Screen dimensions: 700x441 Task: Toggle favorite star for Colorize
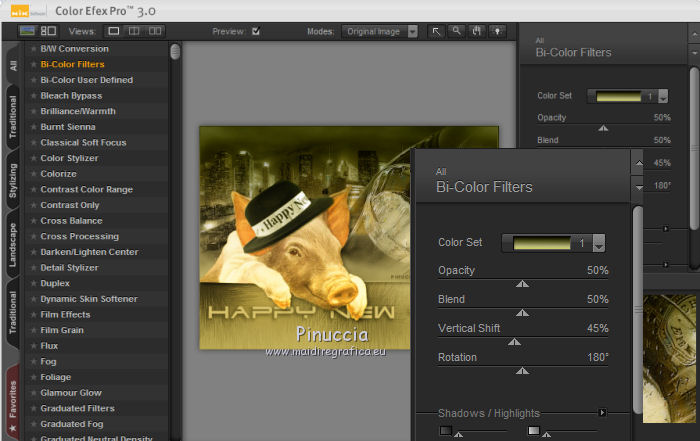(33, 174)
